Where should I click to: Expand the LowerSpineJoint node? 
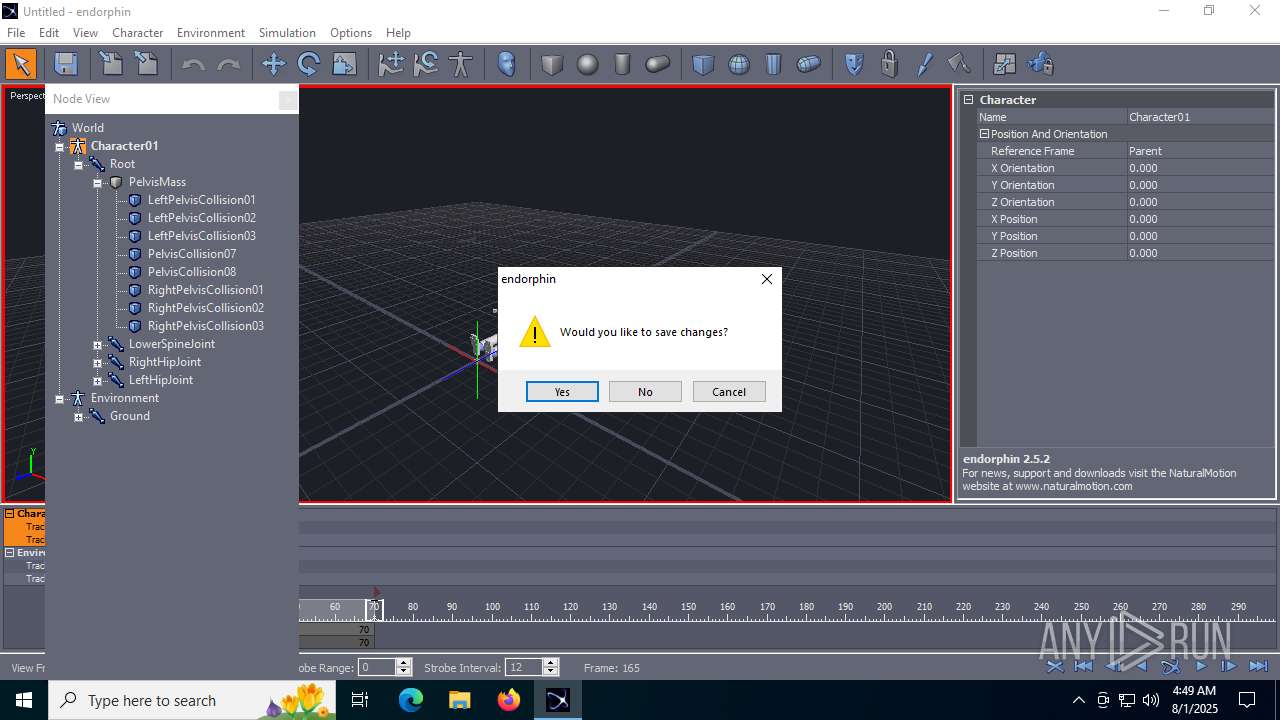[x=97, y=345]
